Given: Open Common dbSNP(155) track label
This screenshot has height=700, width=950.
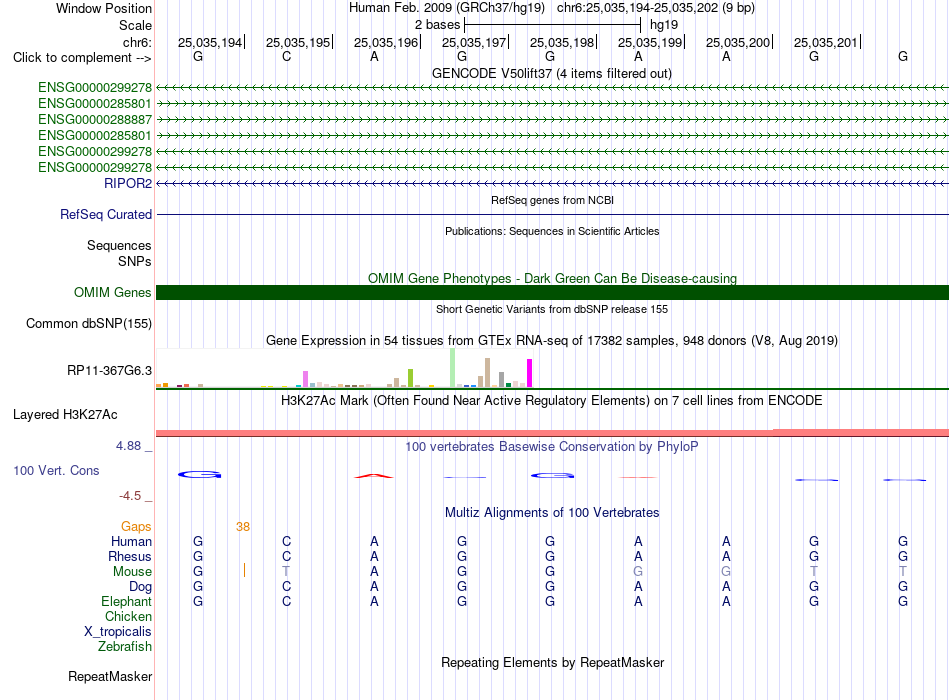Looking at the screenshot, I should point(89,324).
